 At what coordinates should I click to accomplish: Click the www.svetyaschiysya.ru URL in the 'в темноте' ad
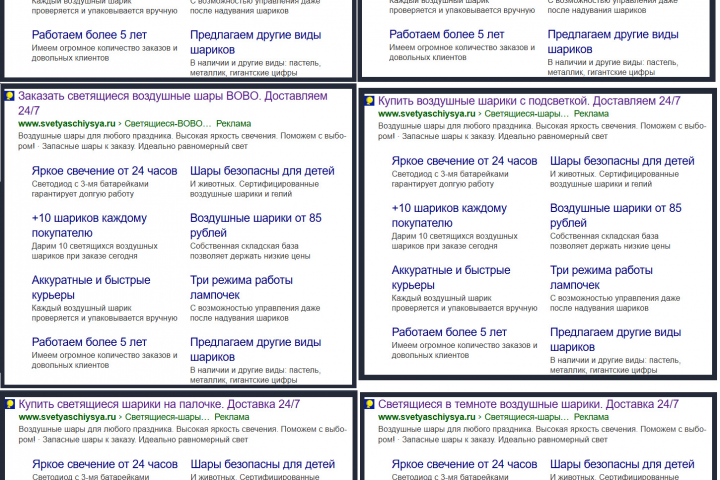point(427,417)
